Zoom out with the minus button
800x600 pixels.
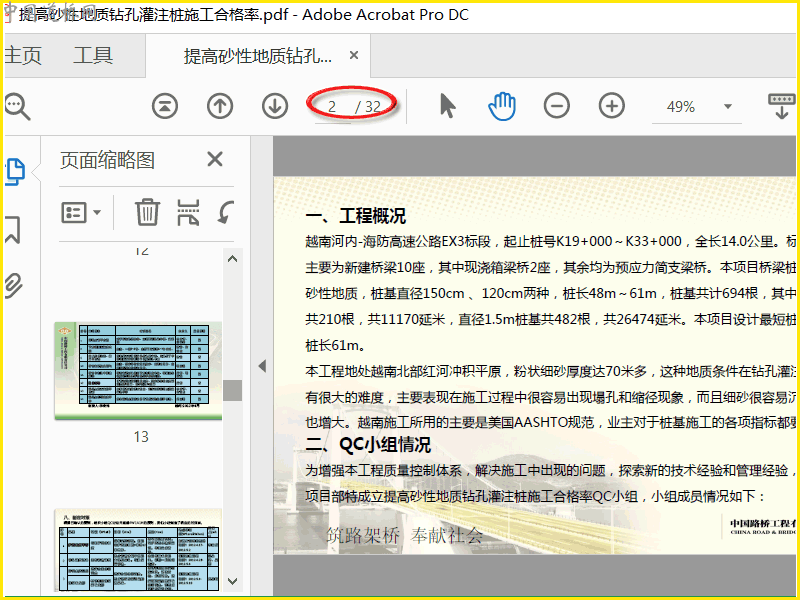click(x=557, y=106)
